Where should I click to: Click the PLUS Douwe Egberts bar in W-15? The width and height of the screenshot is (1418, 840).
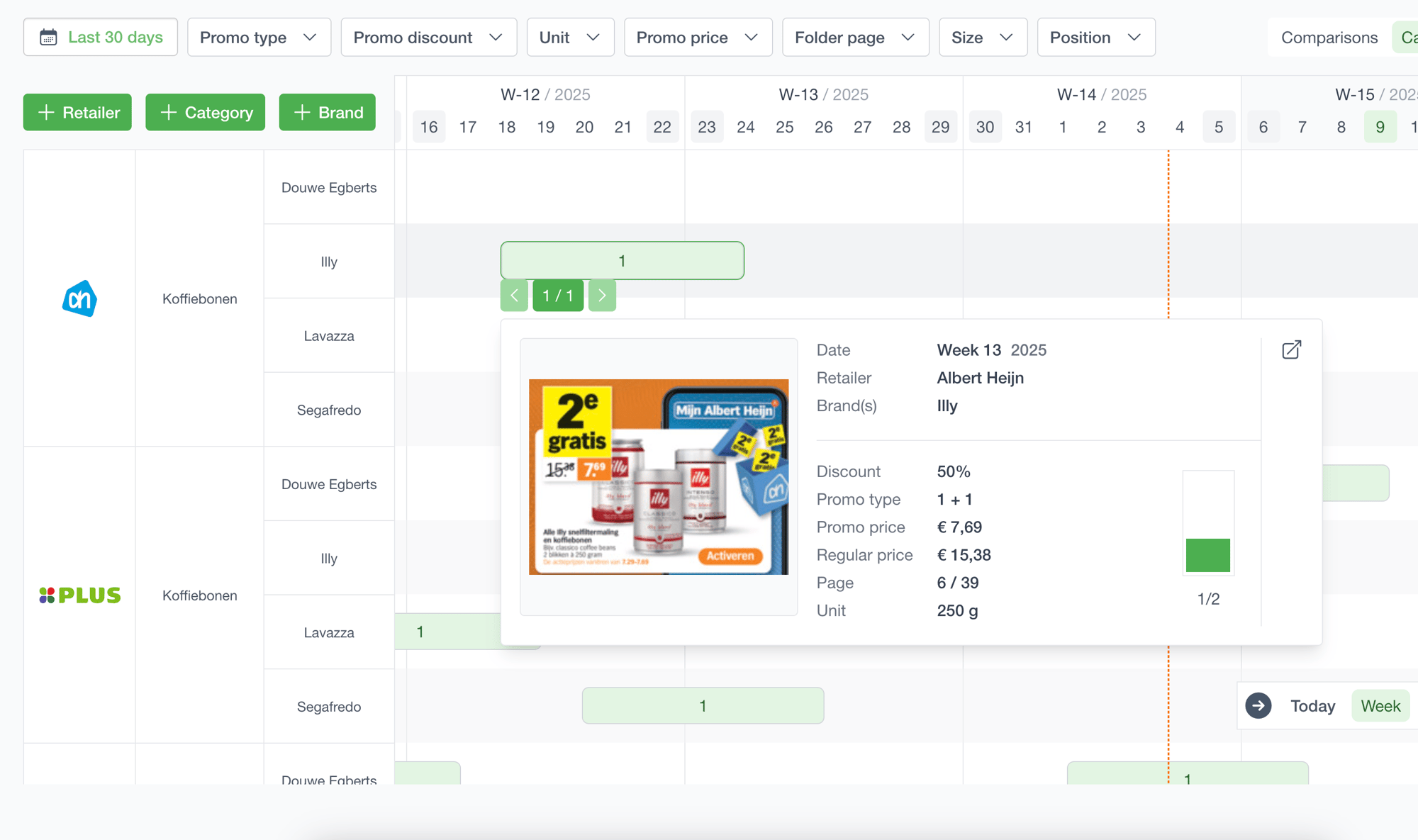pyautogui.click(x=1356, y=483)
